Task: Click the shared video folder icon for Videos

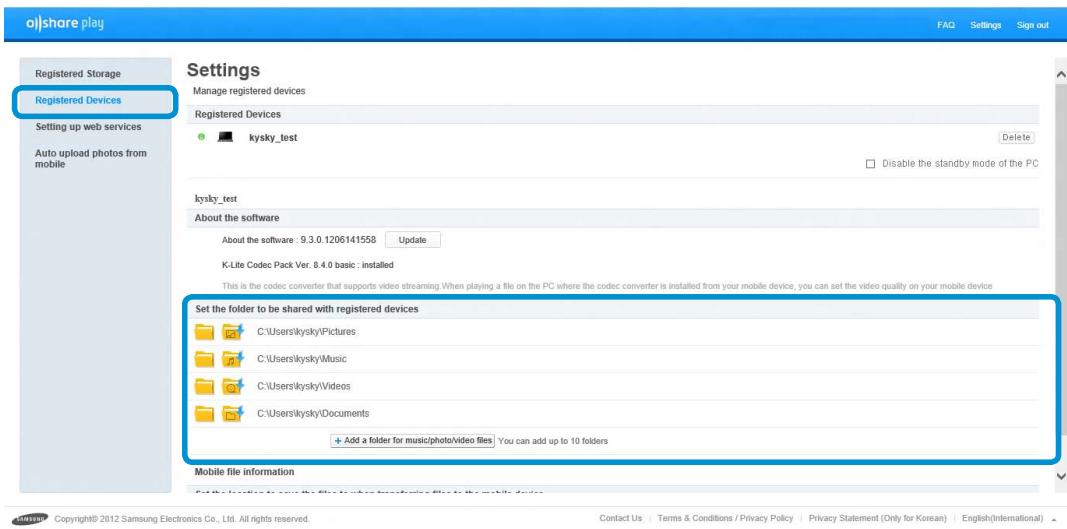Action: pyautogui.click(x=233, y=386)
